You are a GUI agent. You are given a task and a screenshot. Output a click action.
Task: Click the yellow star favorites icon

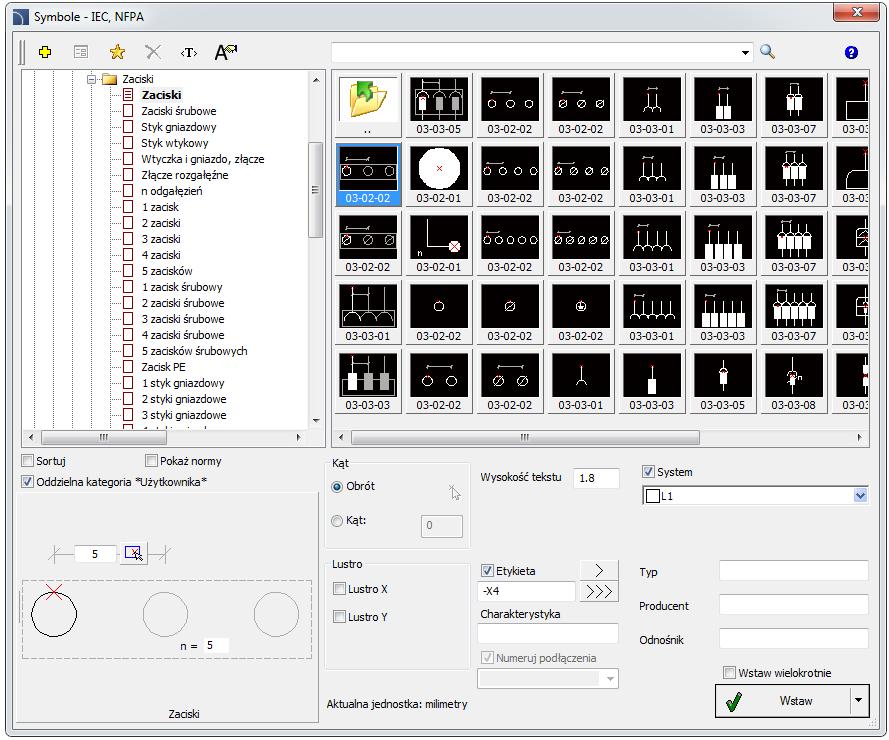pyautogui.click(x=117, y=52)
